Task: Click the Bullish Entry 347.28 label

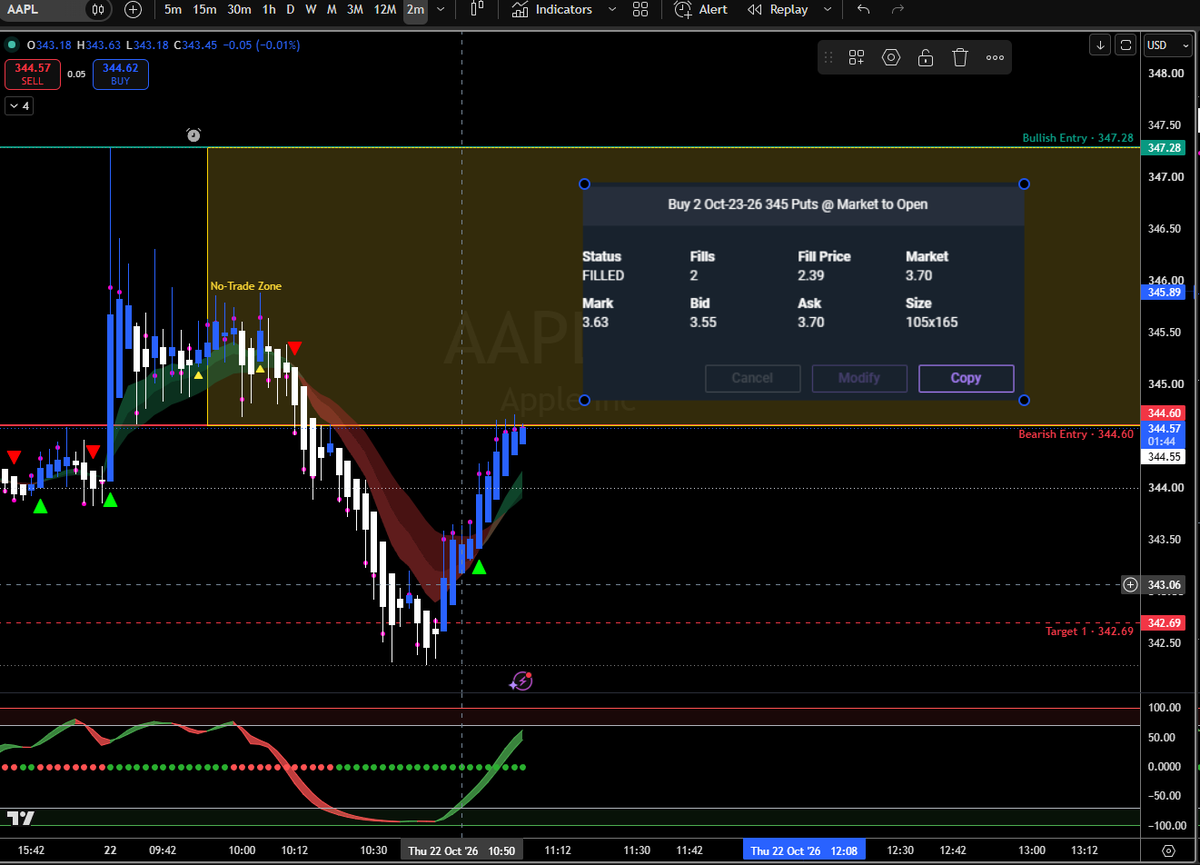Action: [1077, 138]
